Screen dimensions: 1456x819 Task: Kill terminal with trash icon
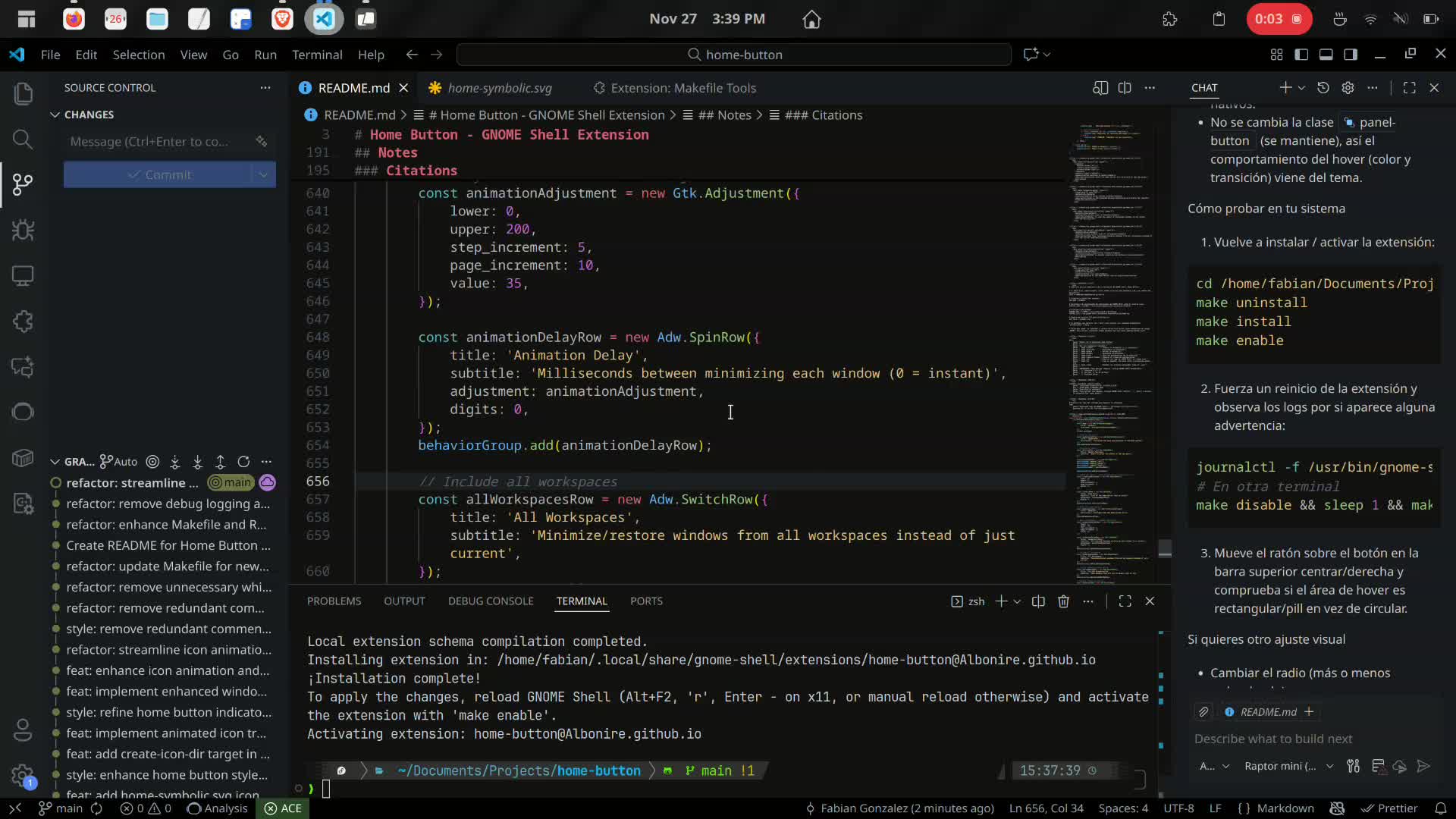pos(1063,601)
